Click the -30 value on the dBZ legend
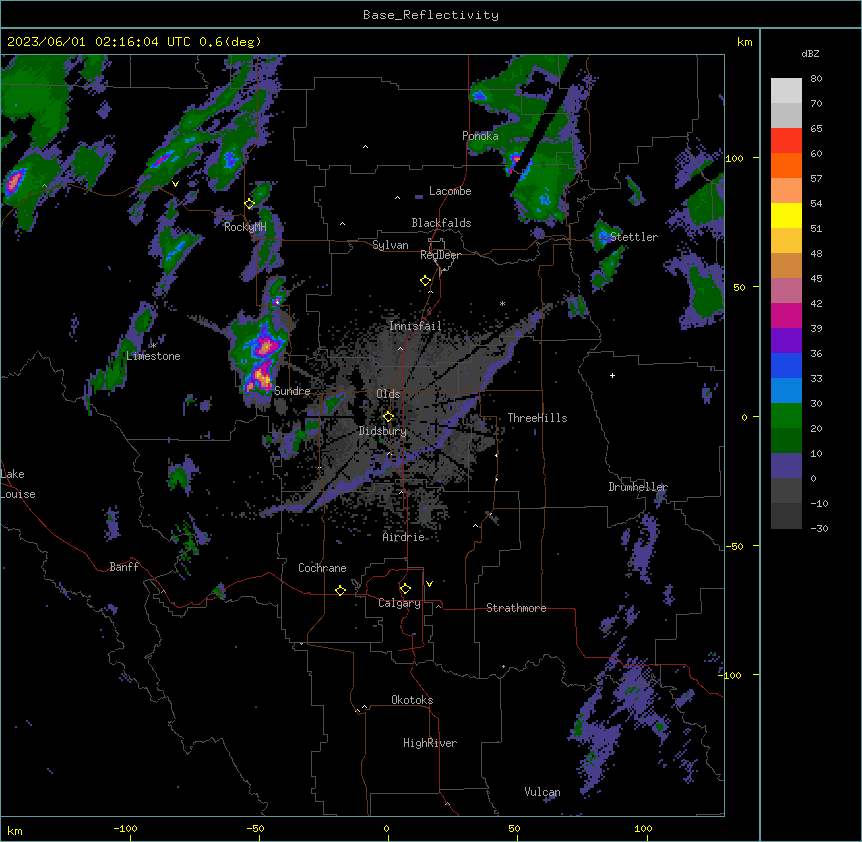This screenshot has height=842, width=862. (x=819, y=528)
